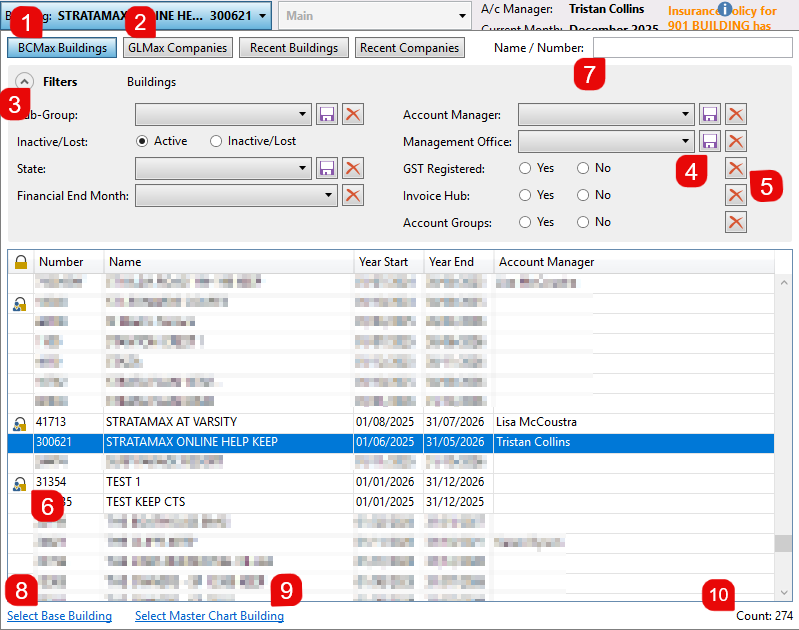This screenshot has height=630, width=799.
Task: Sort by the Number column header
Action: [69, 262]
